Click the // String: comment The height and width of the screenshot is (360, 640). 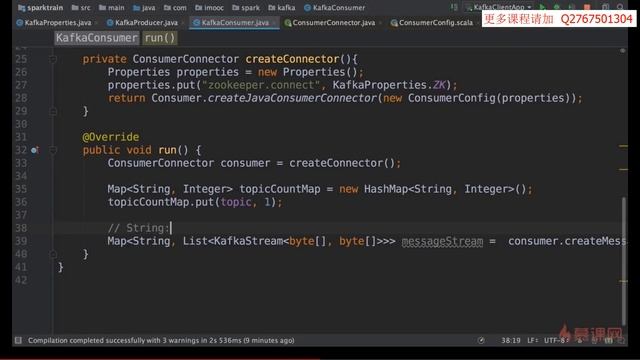pos(138,228)
